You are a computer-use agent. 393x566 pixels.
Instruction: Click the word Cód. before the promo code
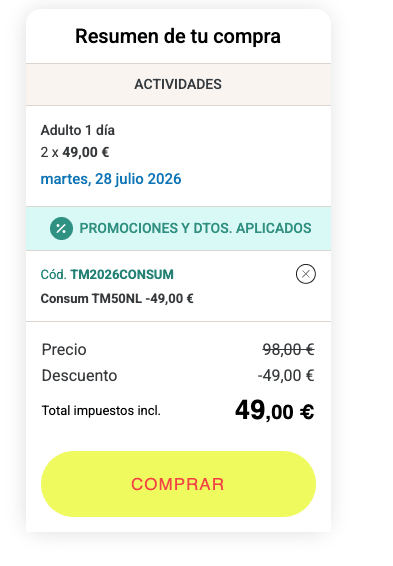pos(53,274)
